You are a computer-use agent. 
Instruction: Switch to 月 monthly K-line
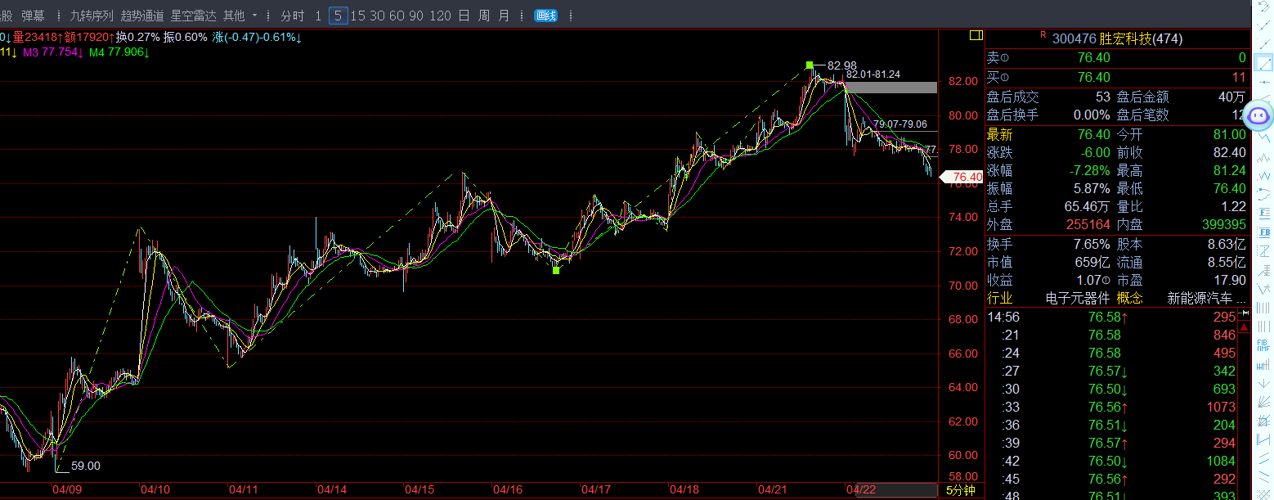point(503,15)
